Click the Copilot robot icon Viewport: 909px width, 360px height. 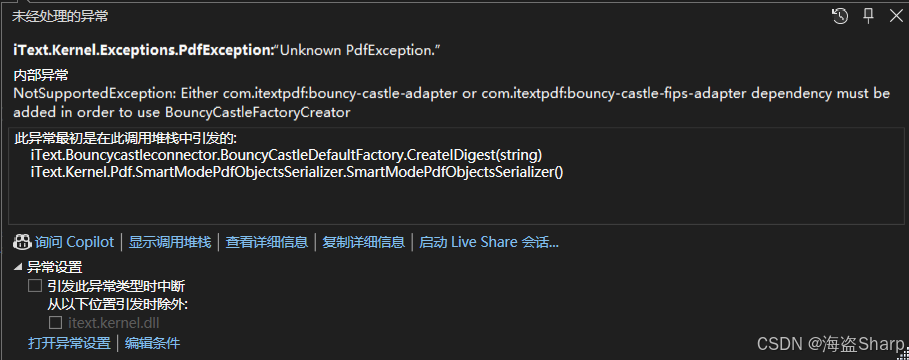pos(22,242)
